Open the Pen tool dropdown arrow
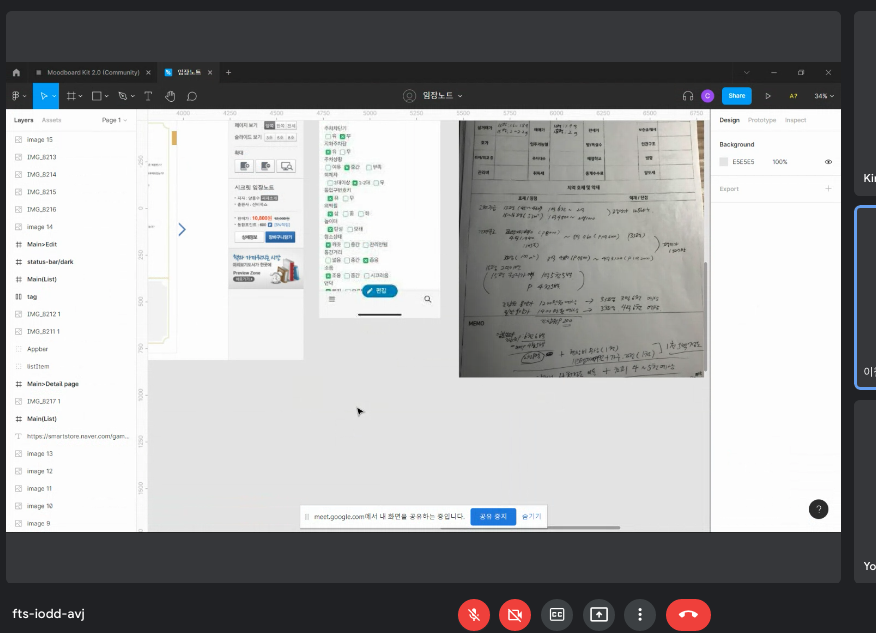The width and height of the screenshot is (876, 633). [x=132, y=96]
